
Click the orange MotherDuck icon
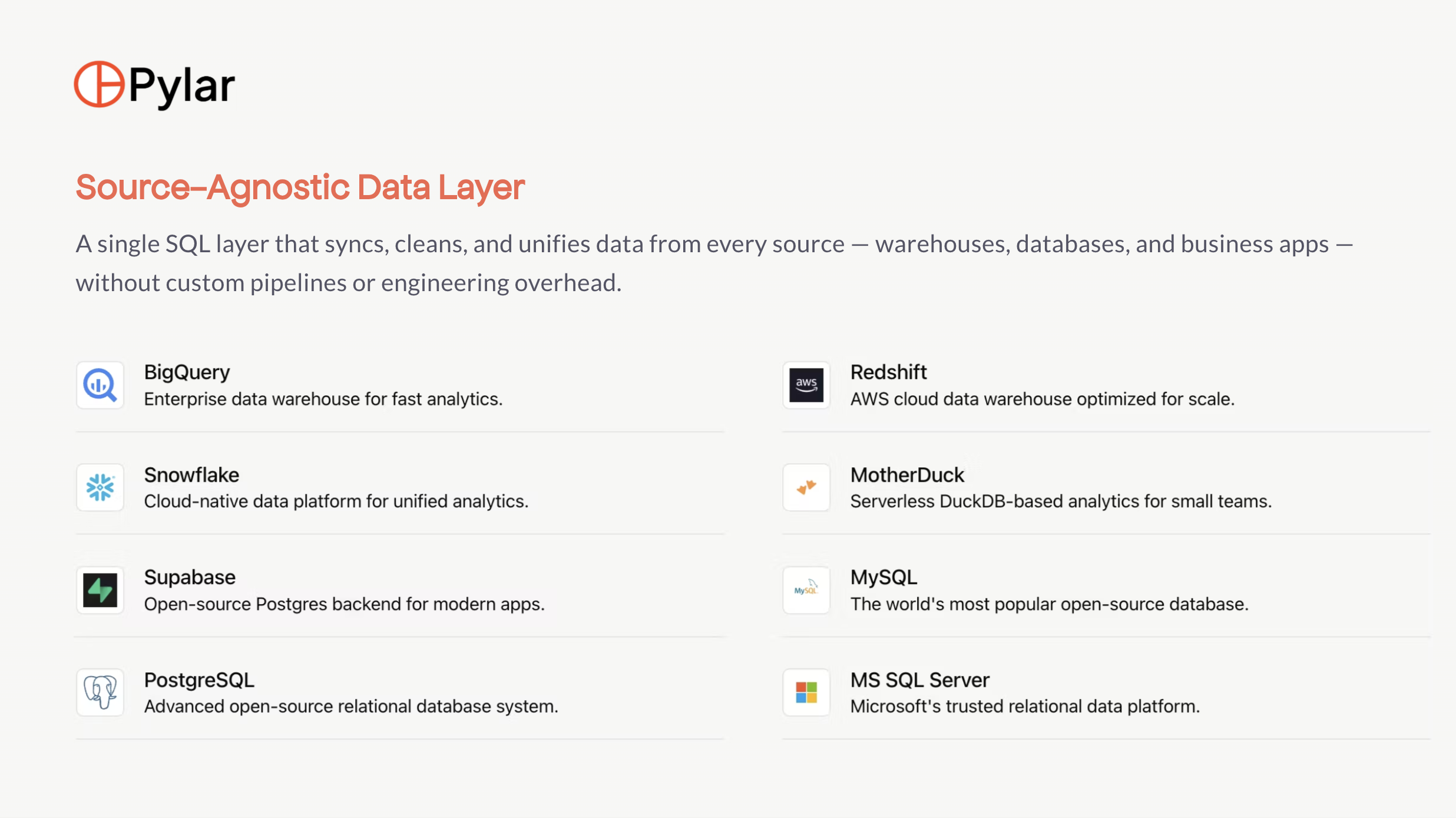pos(806,487)
